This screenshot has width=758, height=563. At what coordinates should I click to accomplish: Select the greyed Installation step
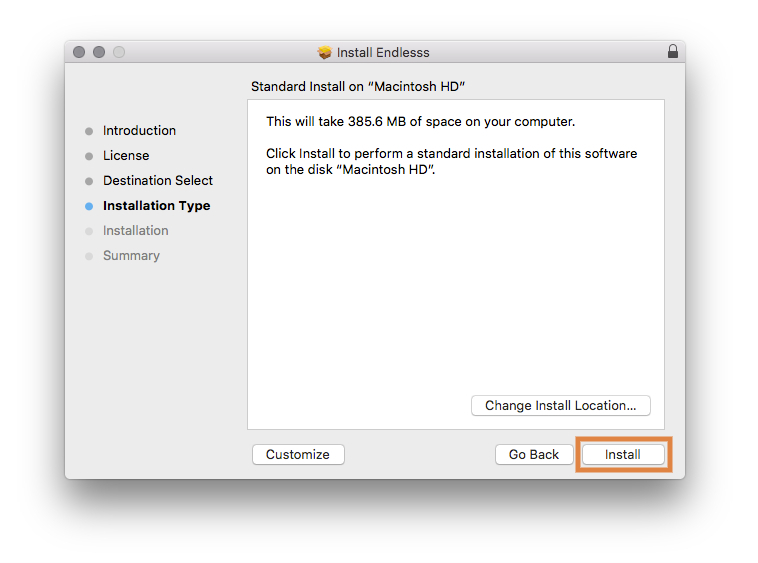pyautogui.click(x=135, y=231)
